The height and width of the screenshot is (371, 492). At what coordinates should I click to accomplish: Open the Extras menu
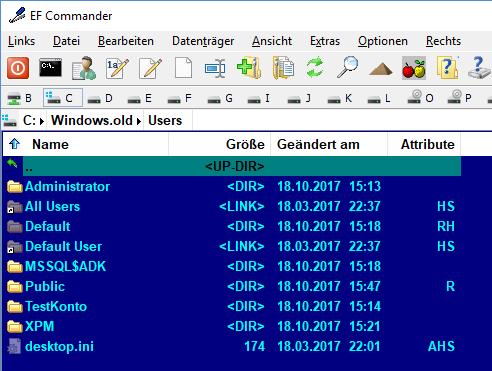click(x=325, y=41)
